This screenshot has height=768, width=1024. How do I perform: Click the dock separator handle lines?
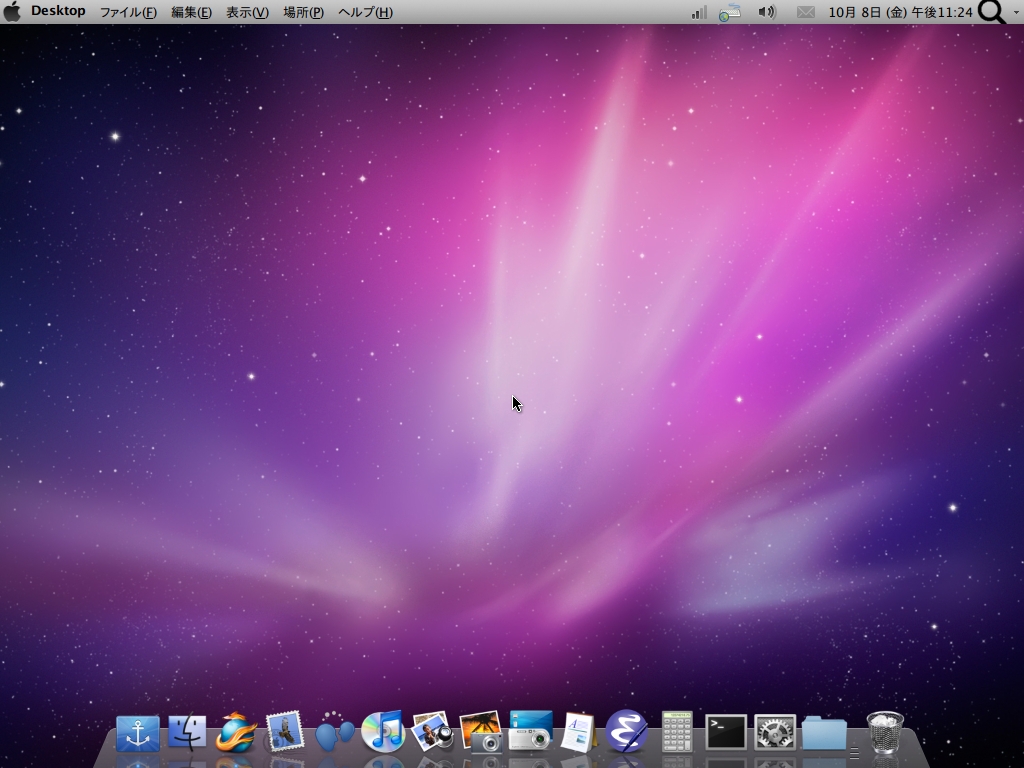[855, 753]
